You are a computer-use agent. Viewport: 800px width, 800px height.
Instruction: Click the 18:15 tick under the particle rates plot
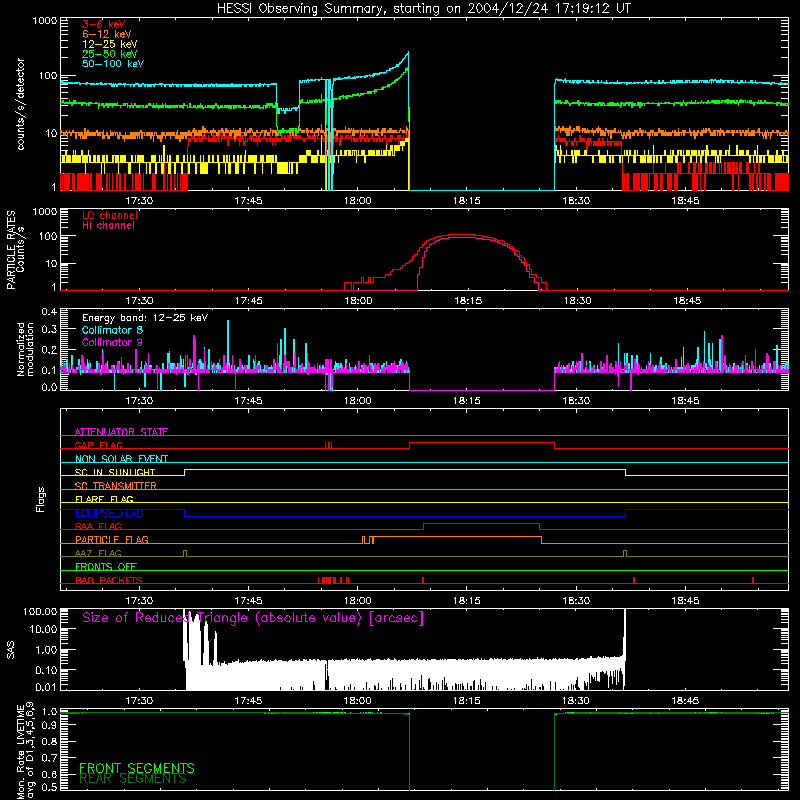(x=468, y=301)
